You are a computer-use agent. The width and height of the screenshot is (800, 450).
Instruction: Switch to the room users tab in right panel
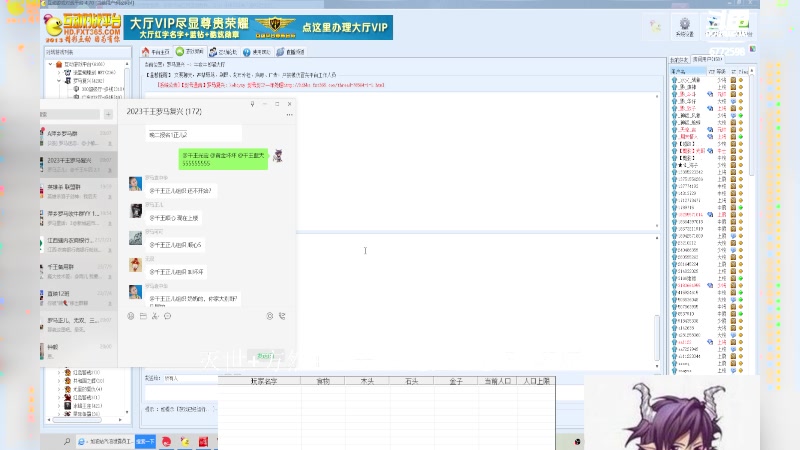tap(707, 59)
